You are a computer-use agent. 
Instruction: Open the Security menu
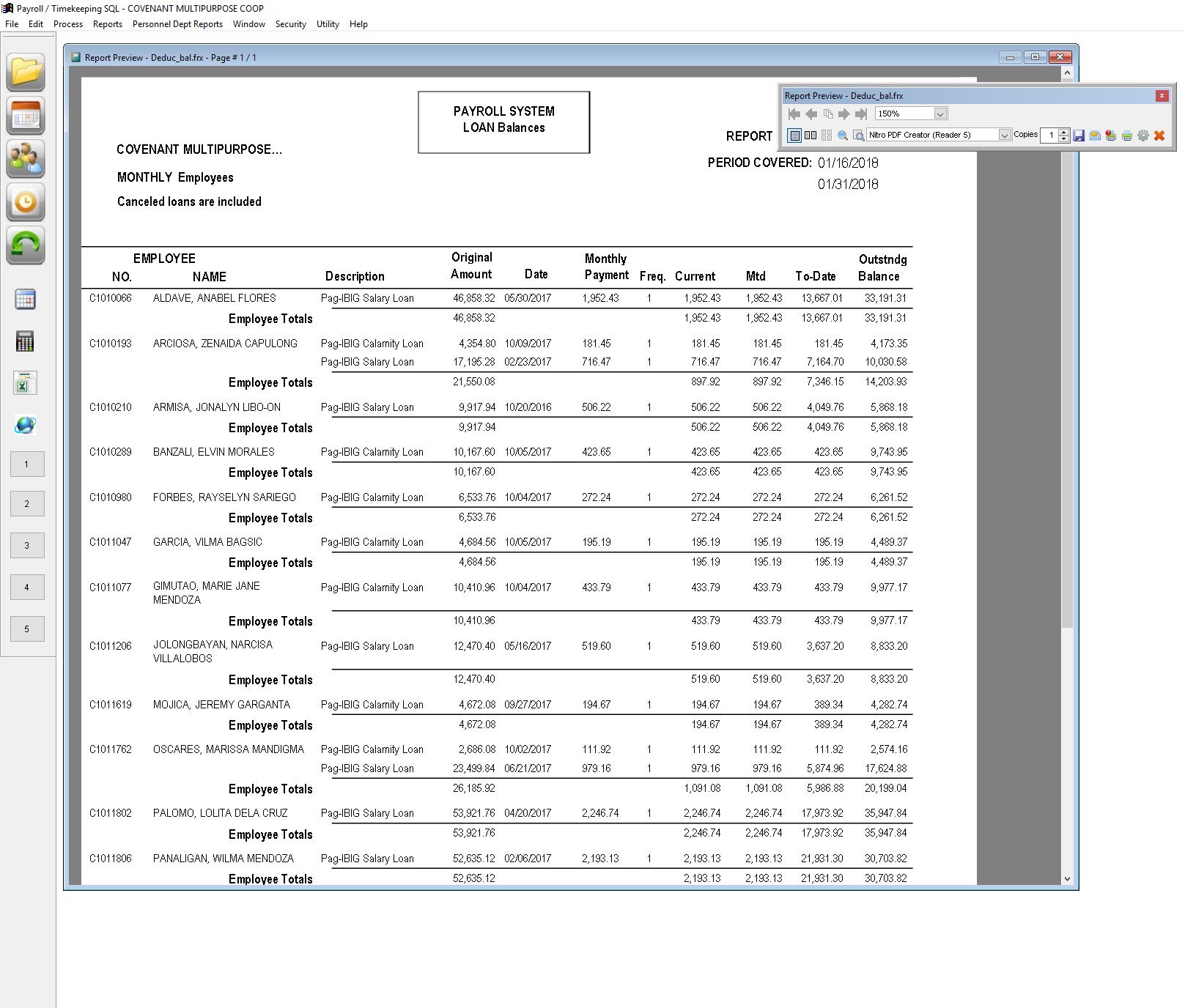coord(291,24)
